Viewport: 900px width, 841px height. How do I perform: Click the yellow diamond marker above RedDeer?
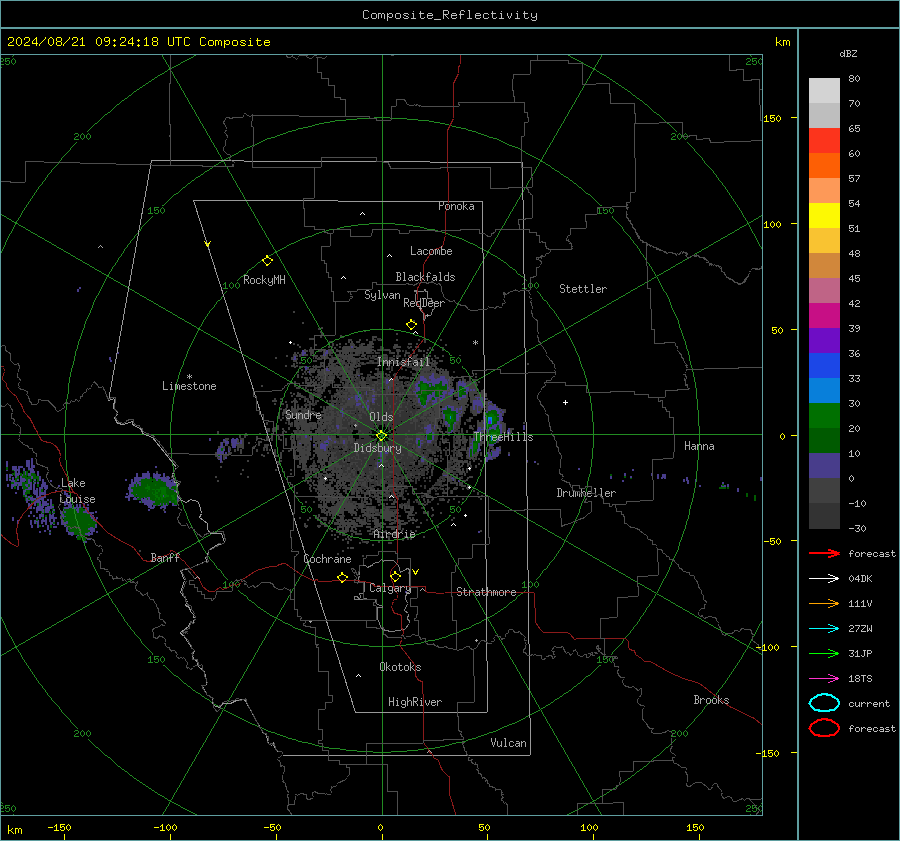coord(411,325)
